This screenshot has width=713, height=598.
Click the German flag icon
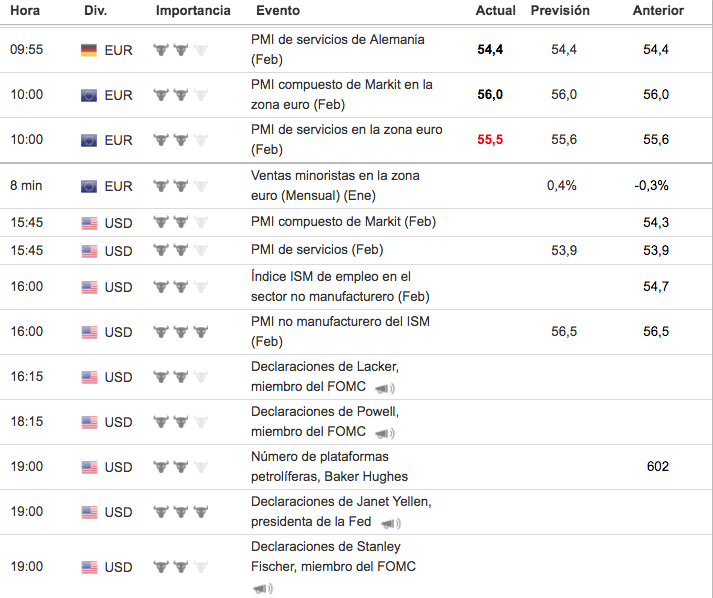(x=89, y=50)
